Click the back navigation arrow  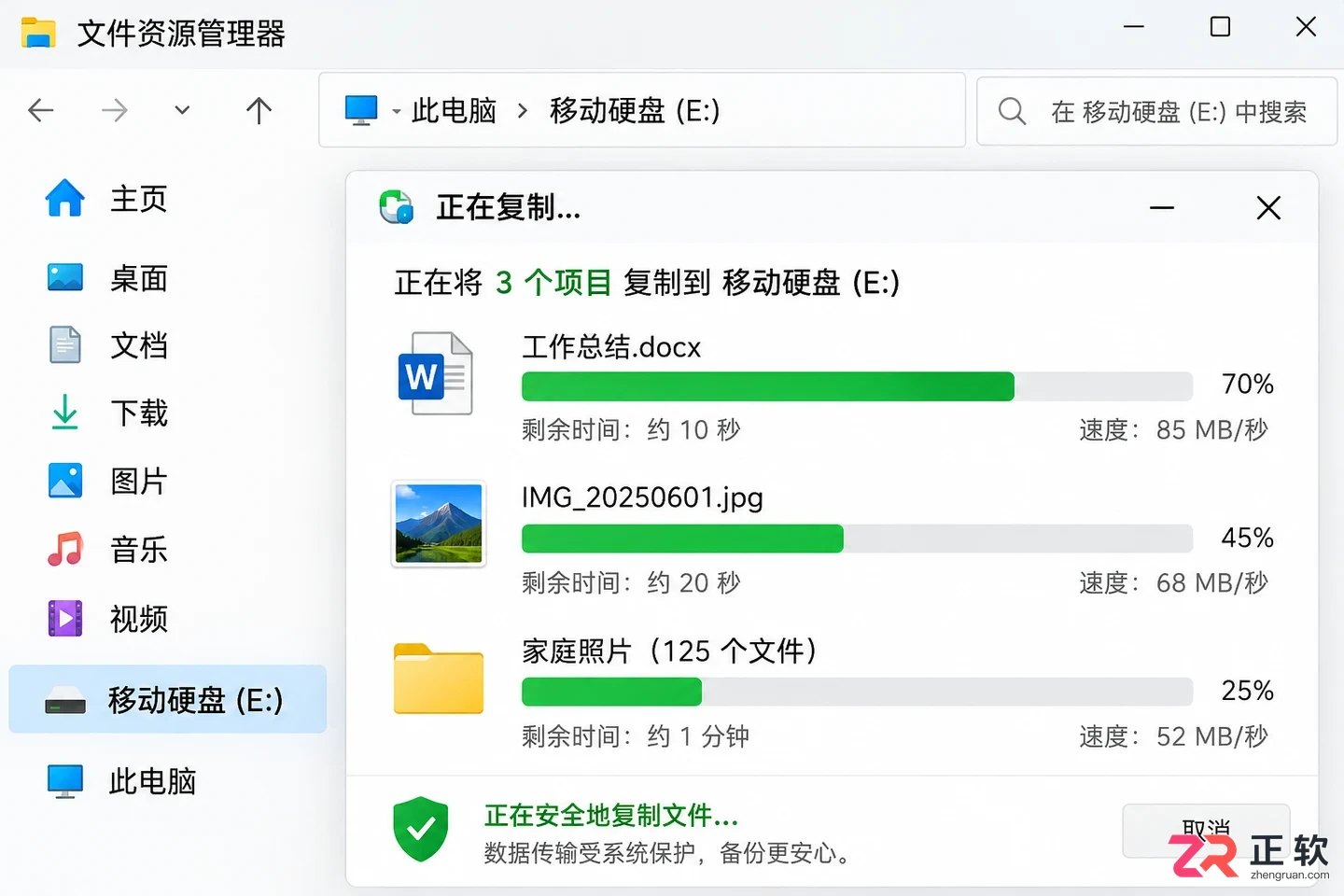tap(41, 111)
